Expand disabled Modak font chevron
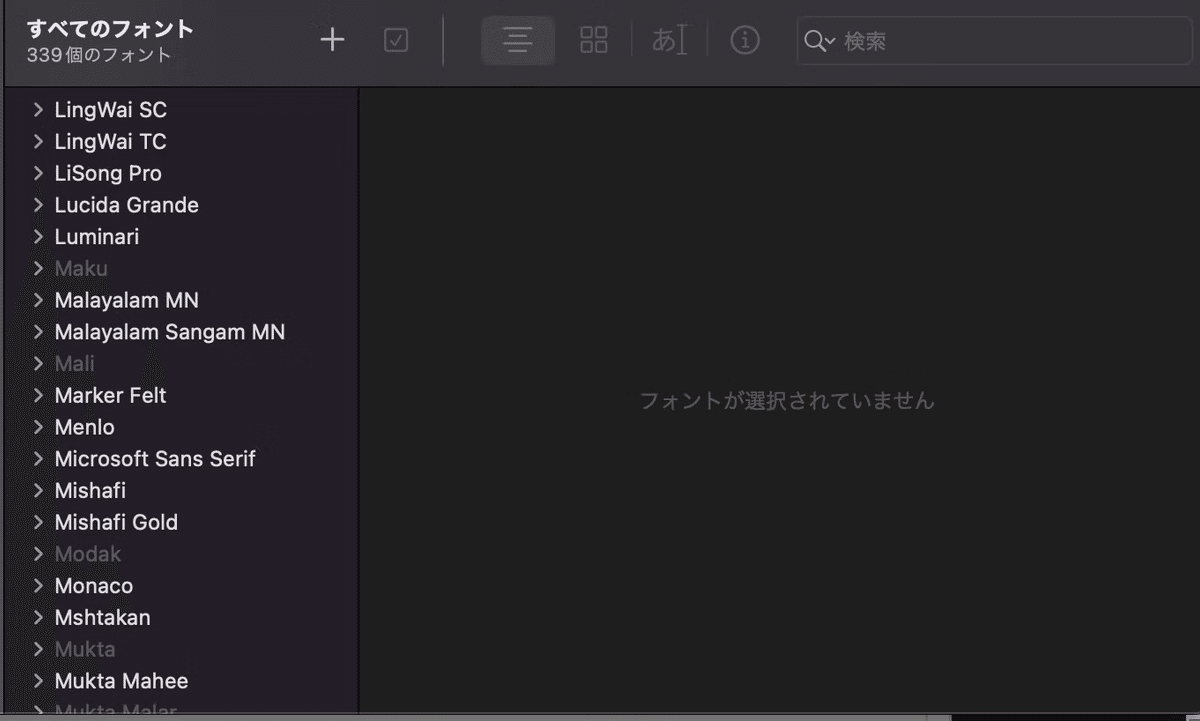The width and height of the screenshot is (1200, 721). point(38,554)
